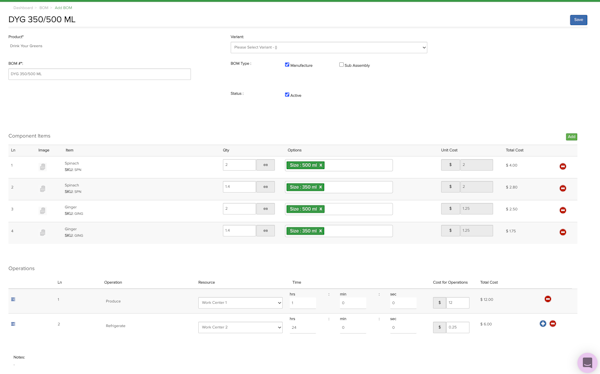Screen dimensions: 600x374
Task: Toggle the Manufacture BOM type checkbox
Action: [x=287, y=65]
